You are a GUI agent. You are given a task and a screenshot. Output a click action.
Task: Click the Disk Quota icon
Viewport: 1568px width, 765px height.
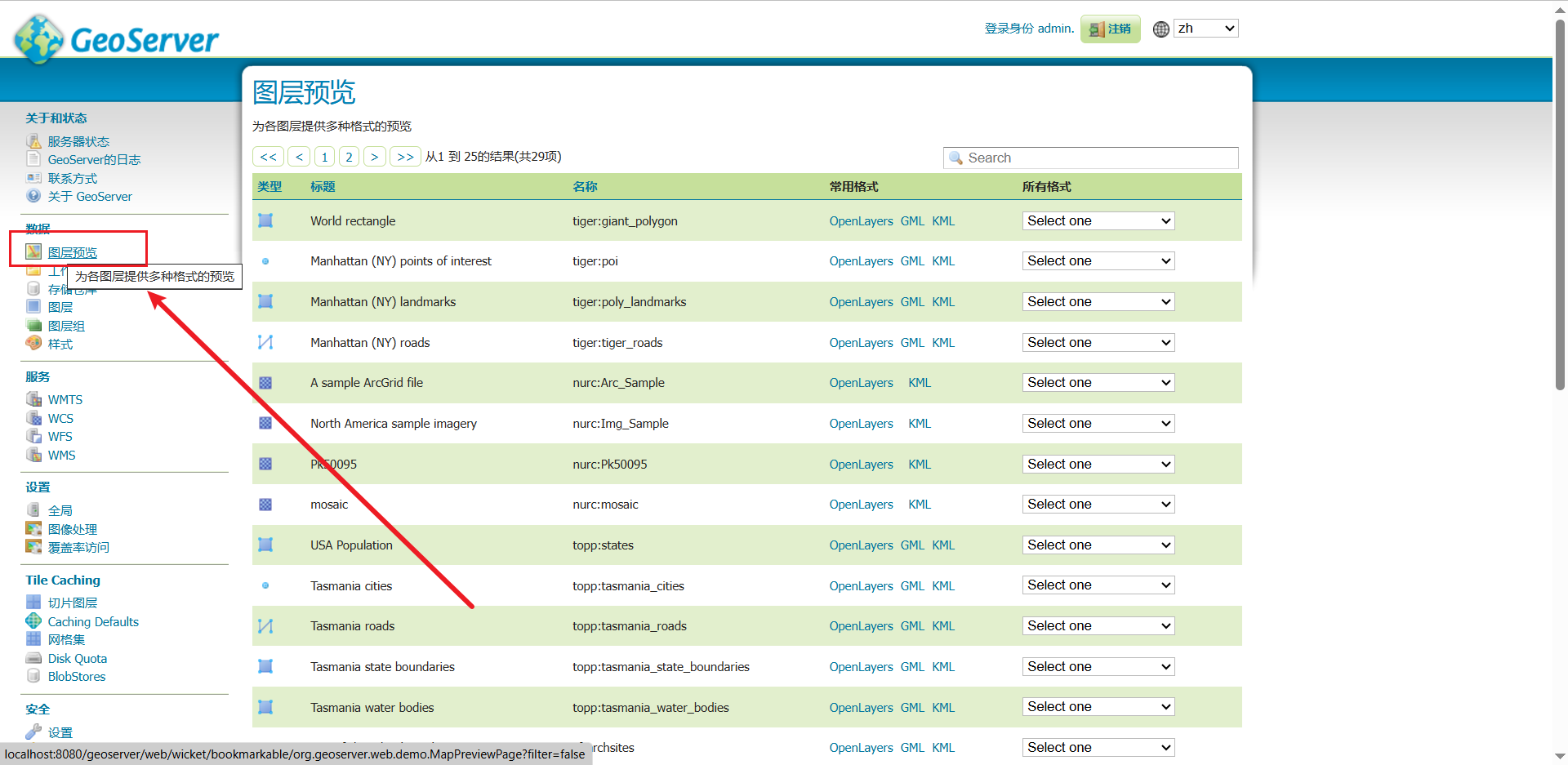coord(33,658)
